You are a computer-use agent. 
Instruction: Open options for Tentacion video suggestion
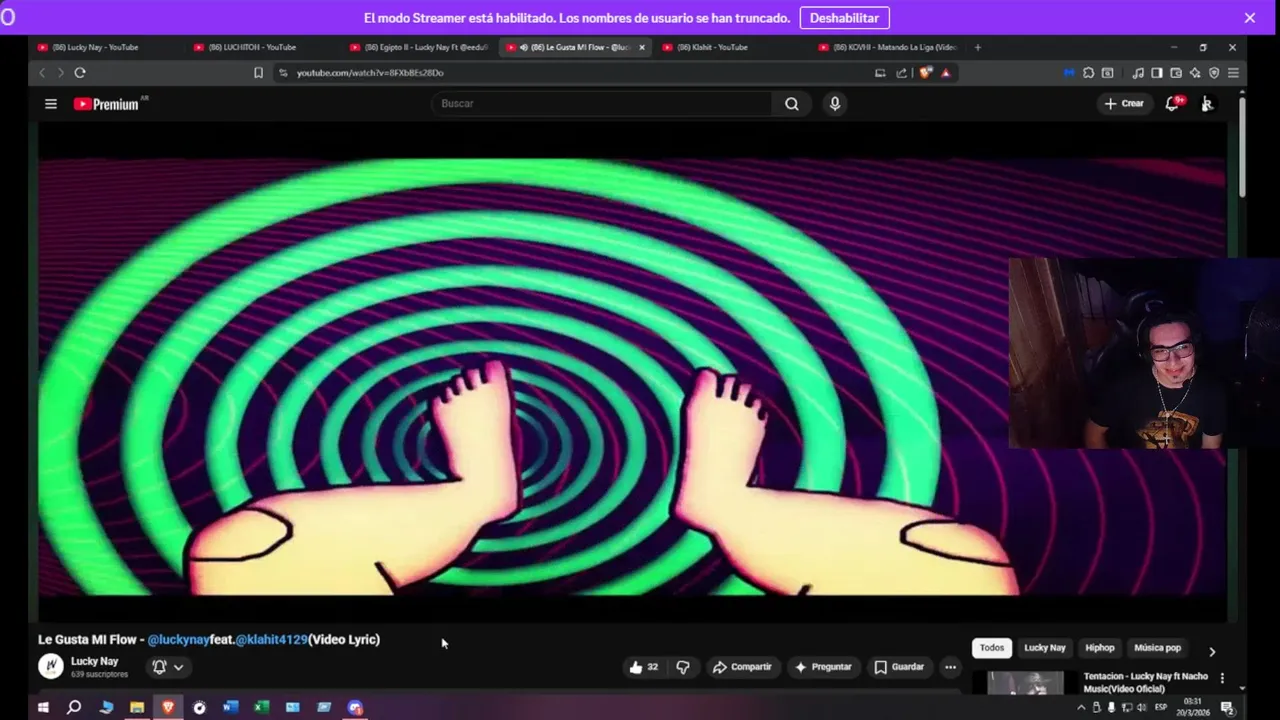(x=1222, y=678)
